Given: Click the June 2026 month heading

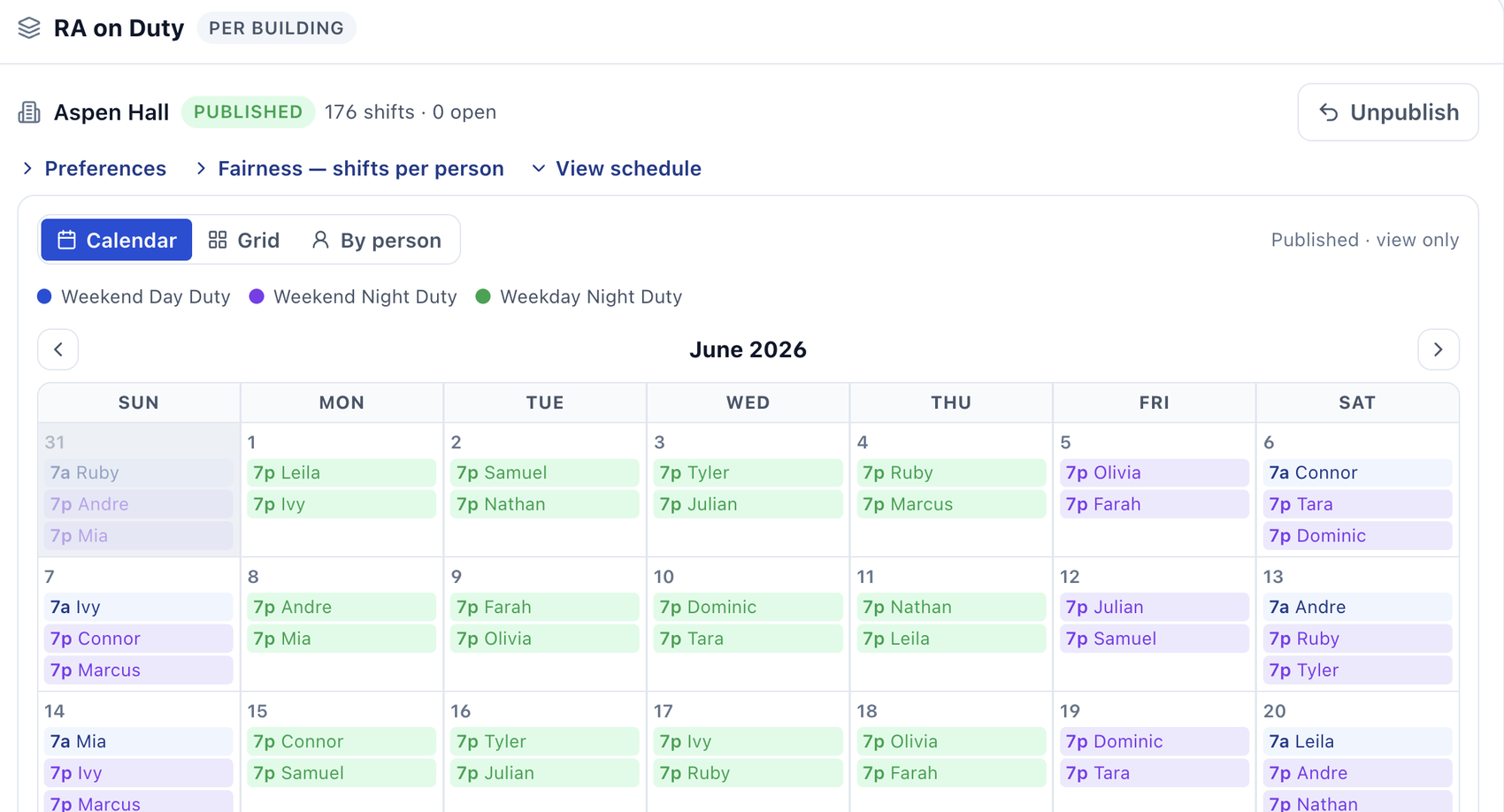Looking at the screenshot, I should point(748,349).
